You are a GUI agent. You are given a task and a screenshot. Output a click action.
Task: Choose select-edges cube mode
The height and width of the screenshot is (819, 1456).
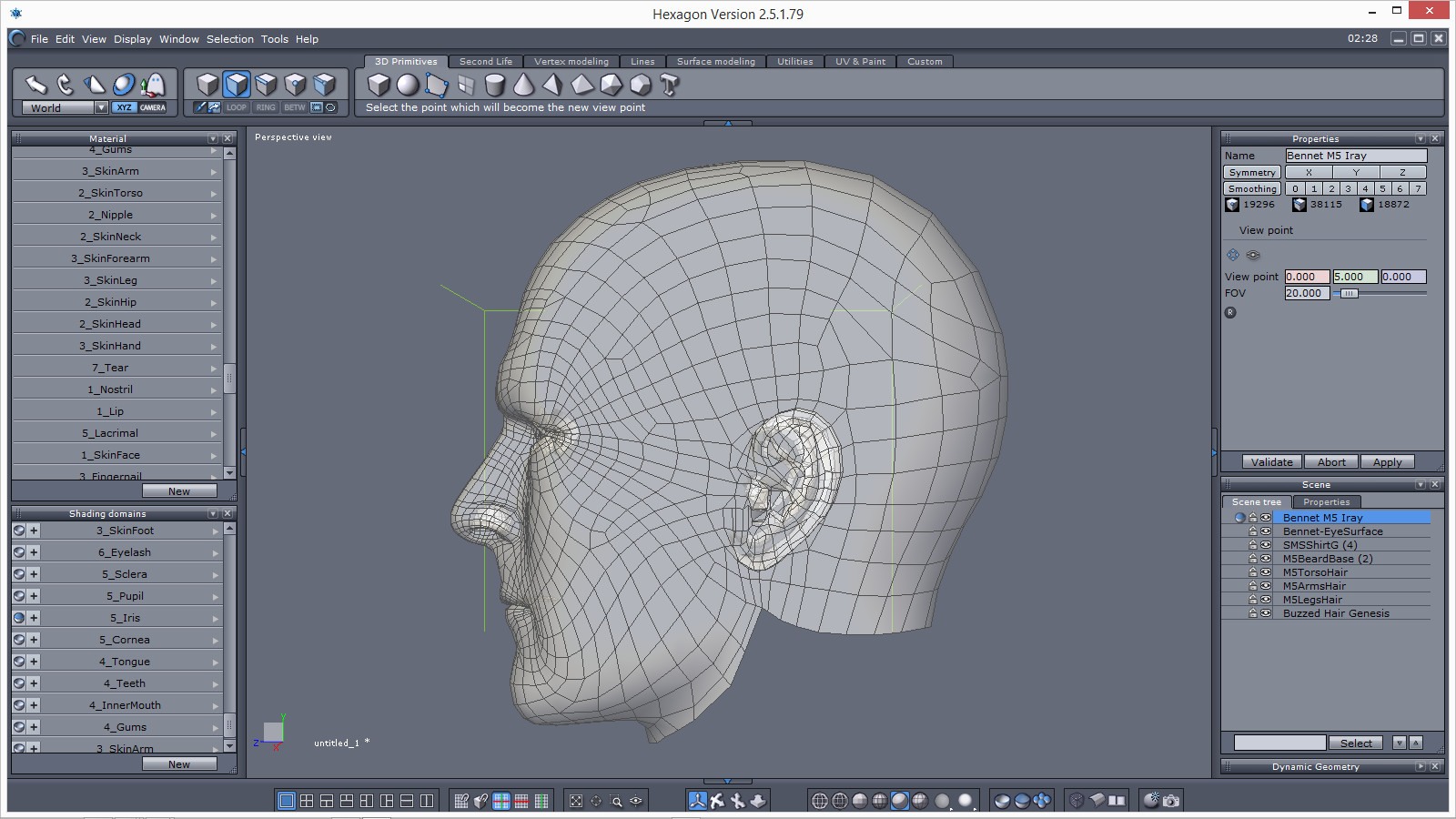(x=266, y=85)
